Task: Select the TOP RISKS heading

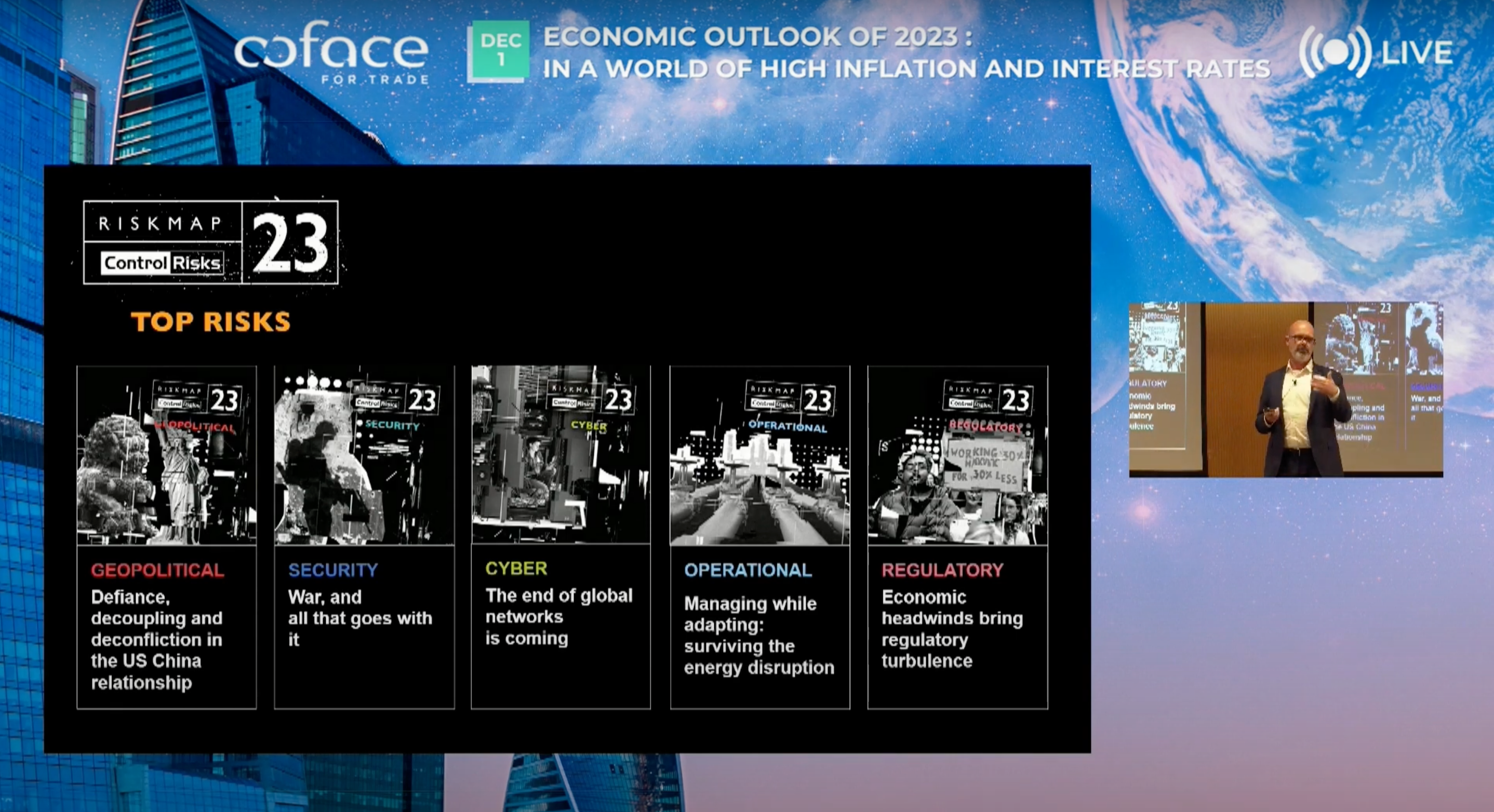Action: [x=210, y=322]
